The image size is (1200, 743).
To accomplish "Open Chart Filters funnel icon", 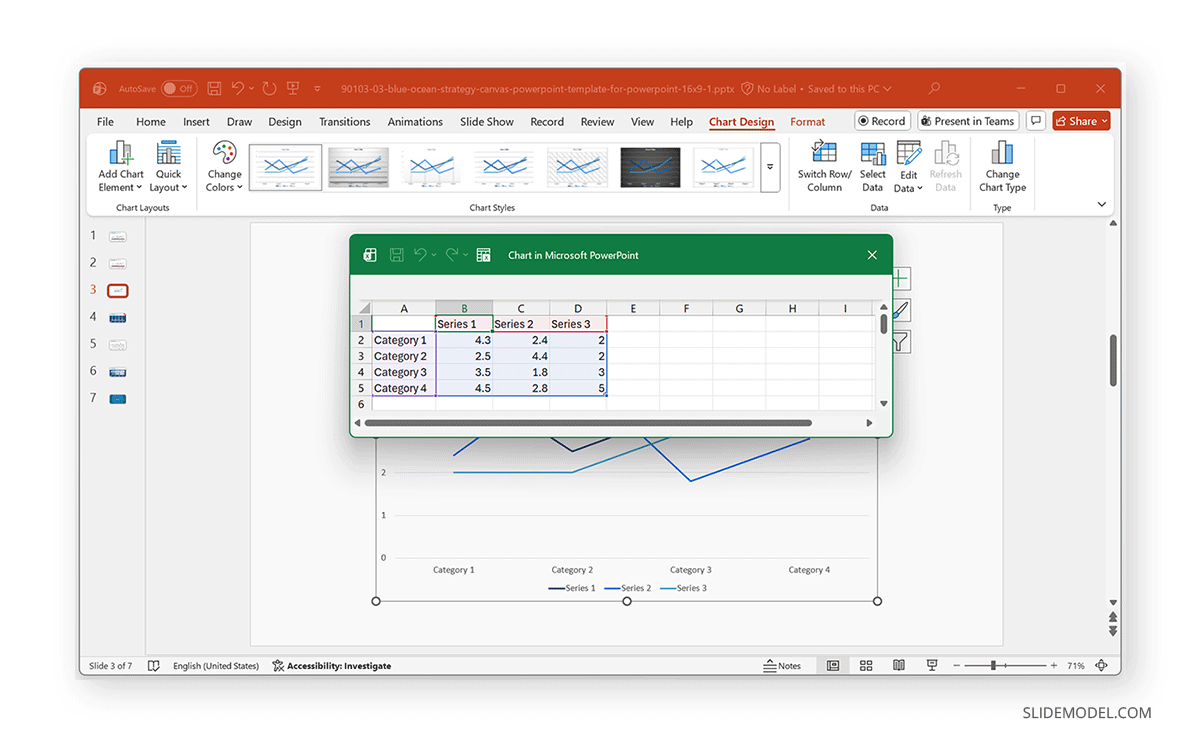I will tap(897, 341).
